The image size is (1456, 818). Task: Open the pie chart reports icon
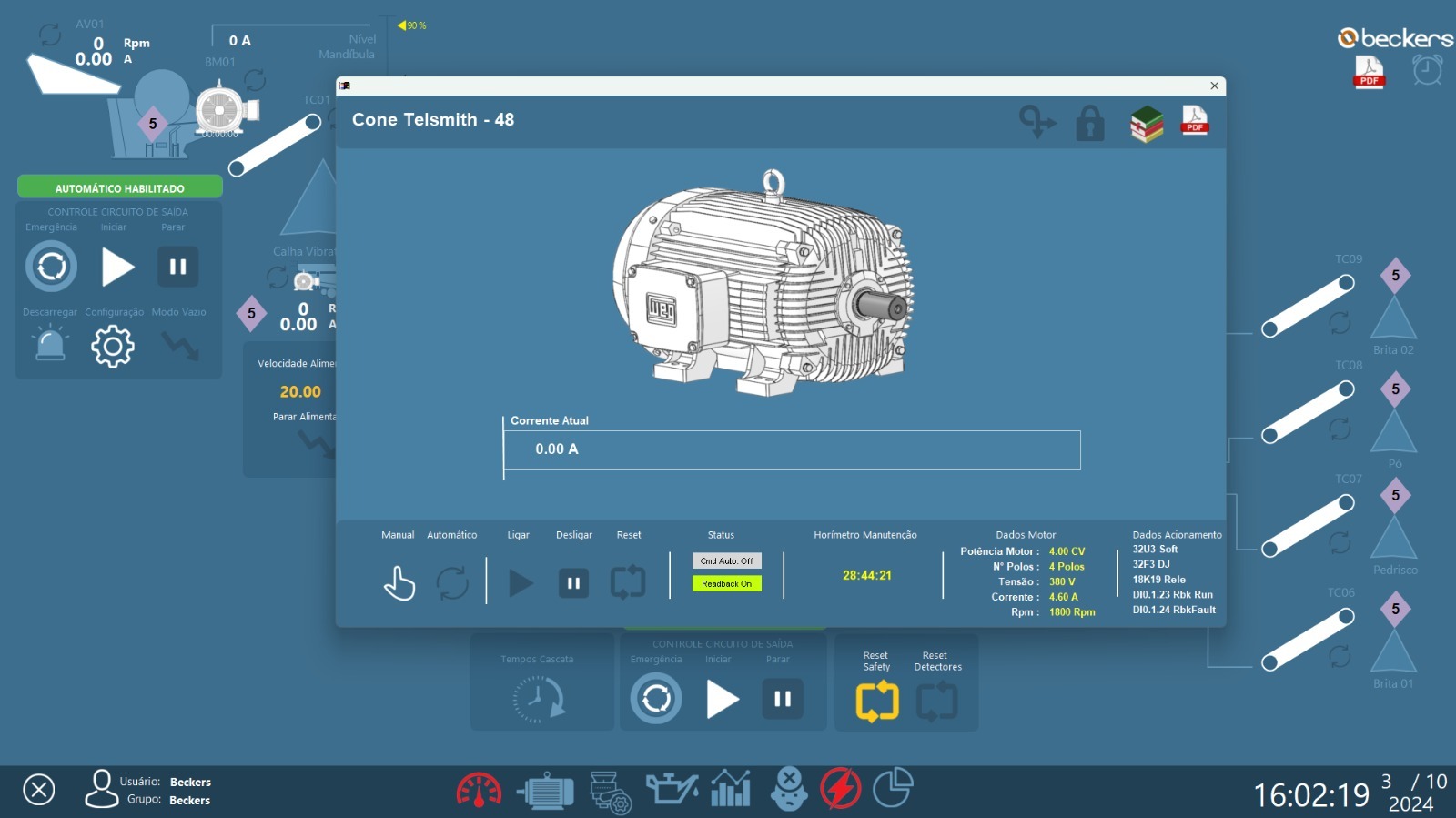[x=893, y=788]
